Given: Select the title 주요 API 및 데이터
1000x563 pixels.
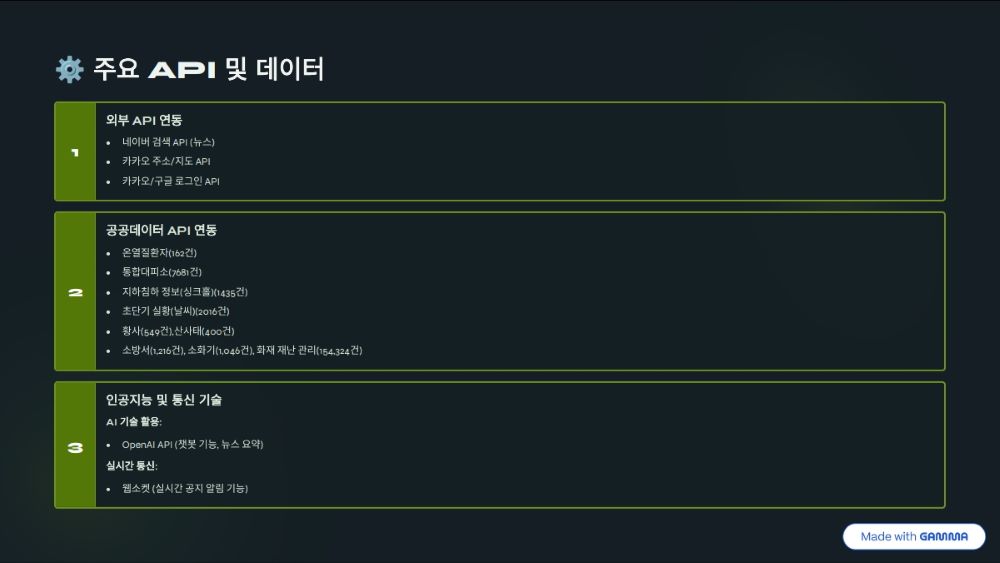Looking at the screenshot, I should [x=209, y=69].
